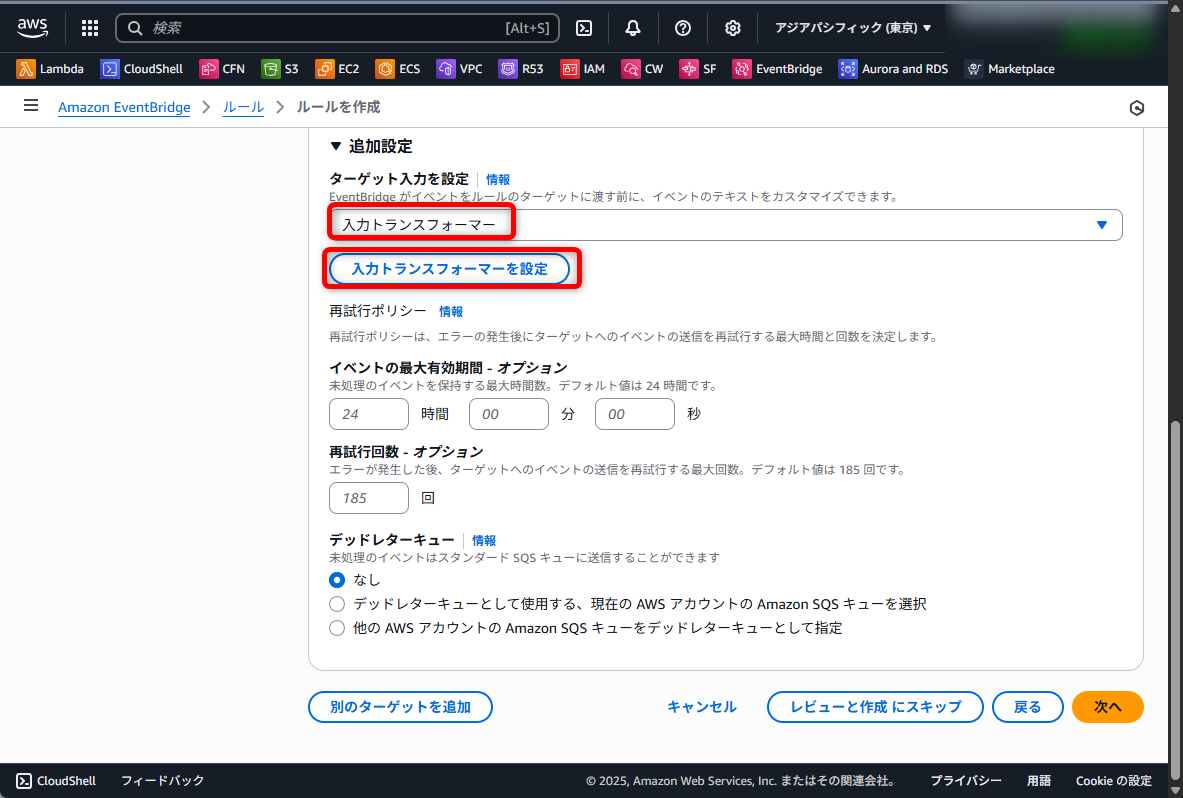Click the 再試行回数 input field
This screenshot has height=798, width=1183.
[x=368, y=498]
